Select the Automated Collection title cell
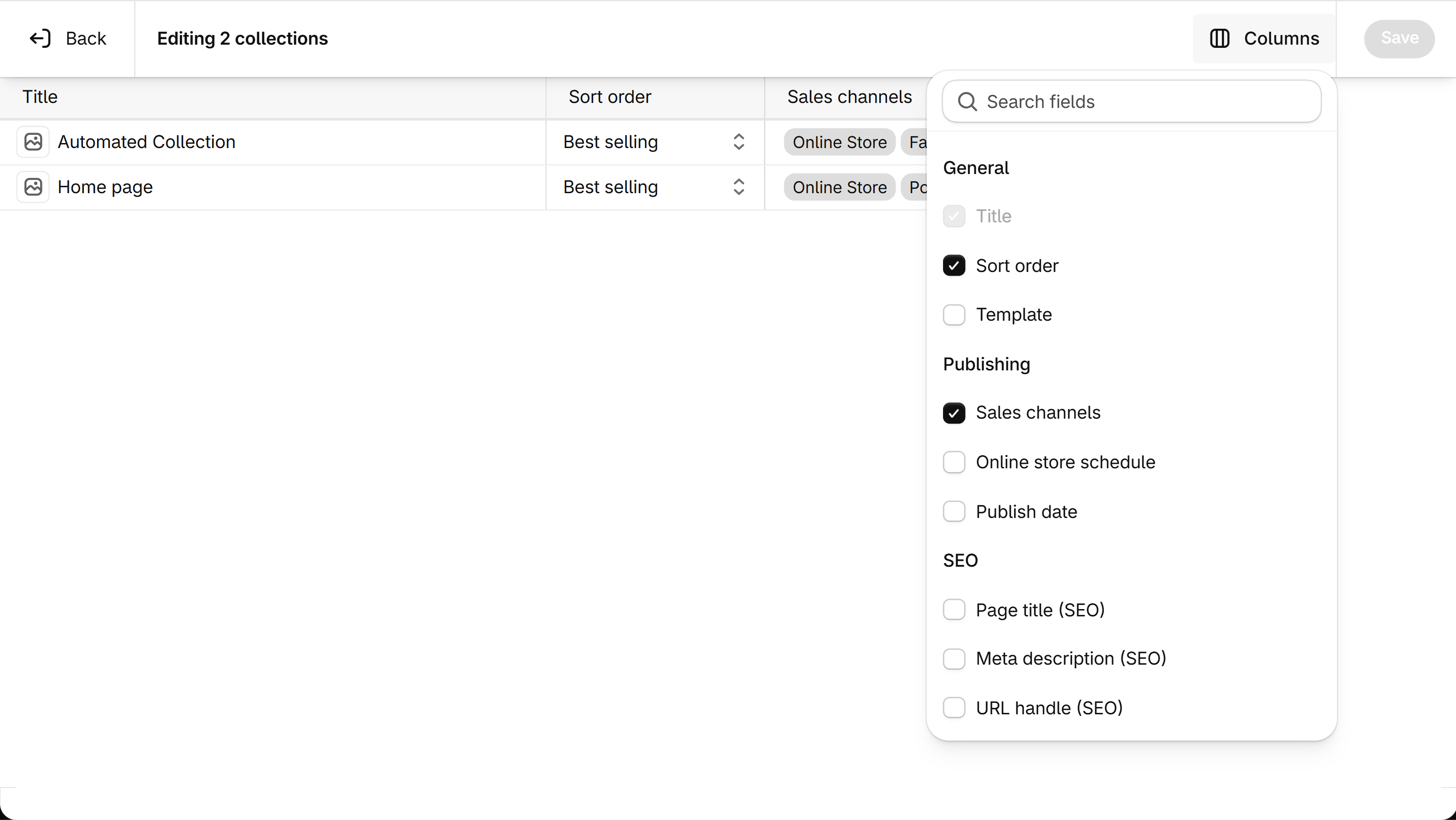 [x=273, y=142]
